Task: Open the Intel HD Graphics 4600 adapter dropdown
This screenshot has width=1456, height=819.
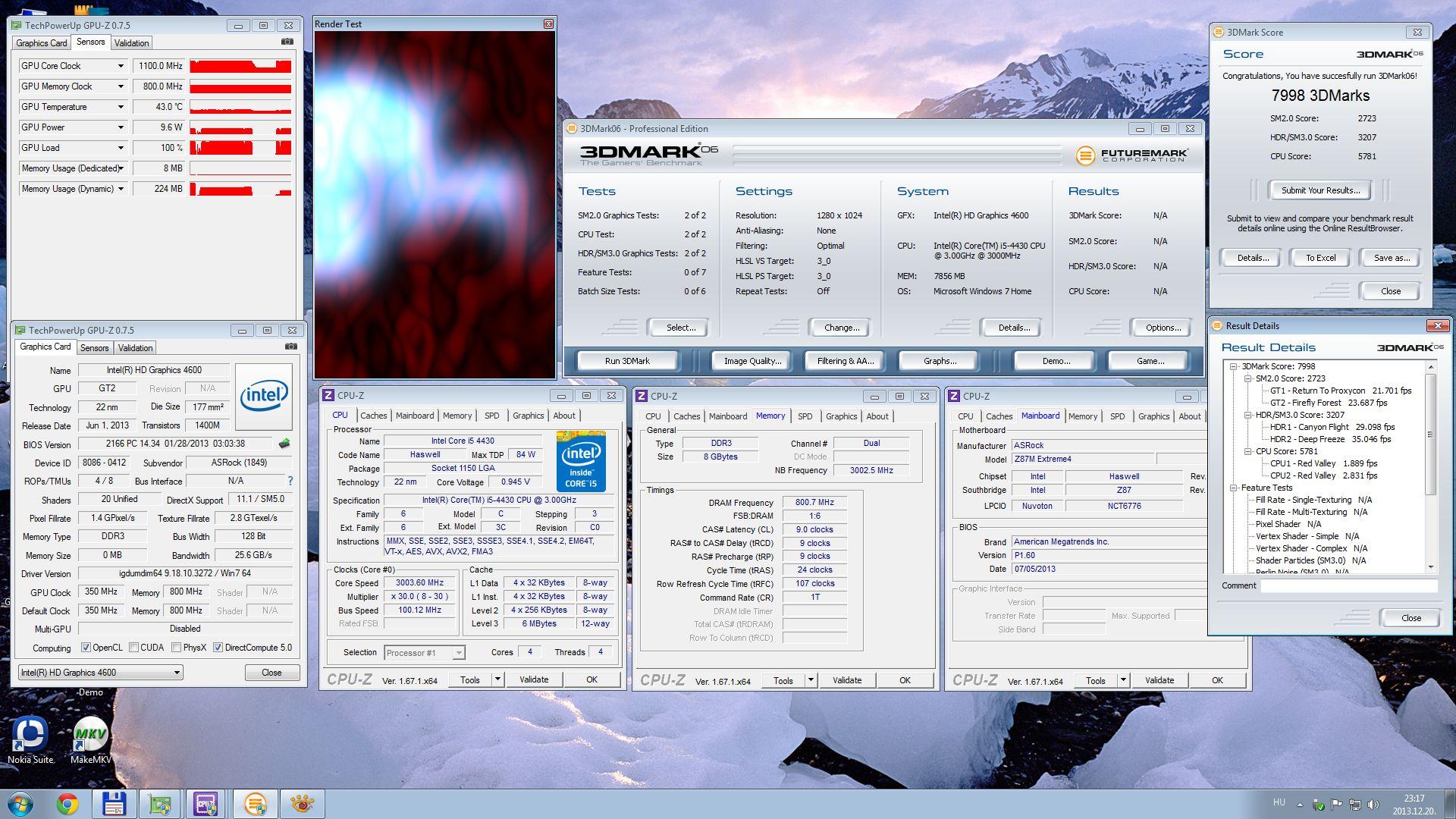Action: tap(100, 673)
